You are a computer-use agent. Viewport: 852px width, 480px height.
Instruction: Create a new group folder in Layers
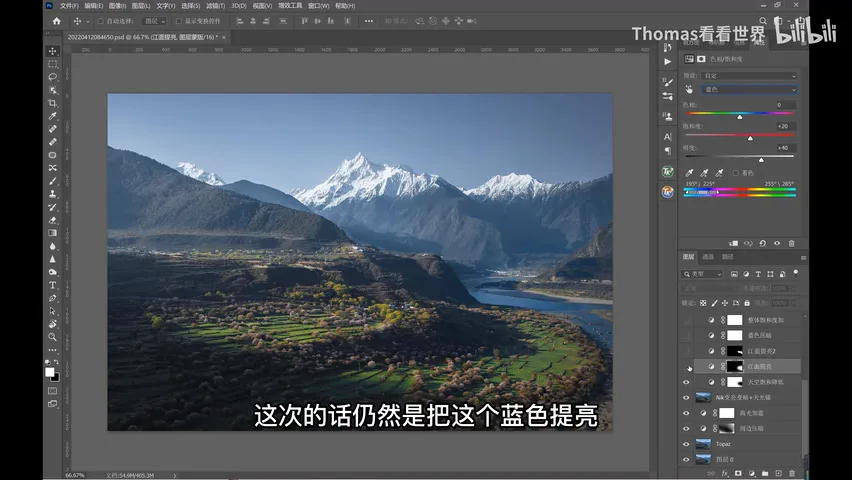pyautogui.click(x=765, y=473)
